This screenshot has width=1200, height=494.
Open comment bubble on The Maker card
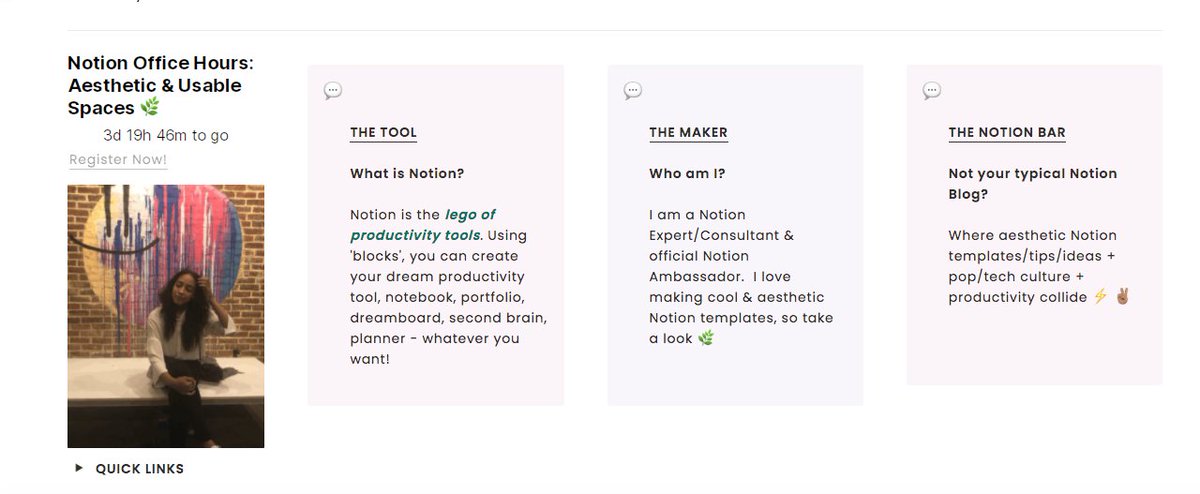633,91
